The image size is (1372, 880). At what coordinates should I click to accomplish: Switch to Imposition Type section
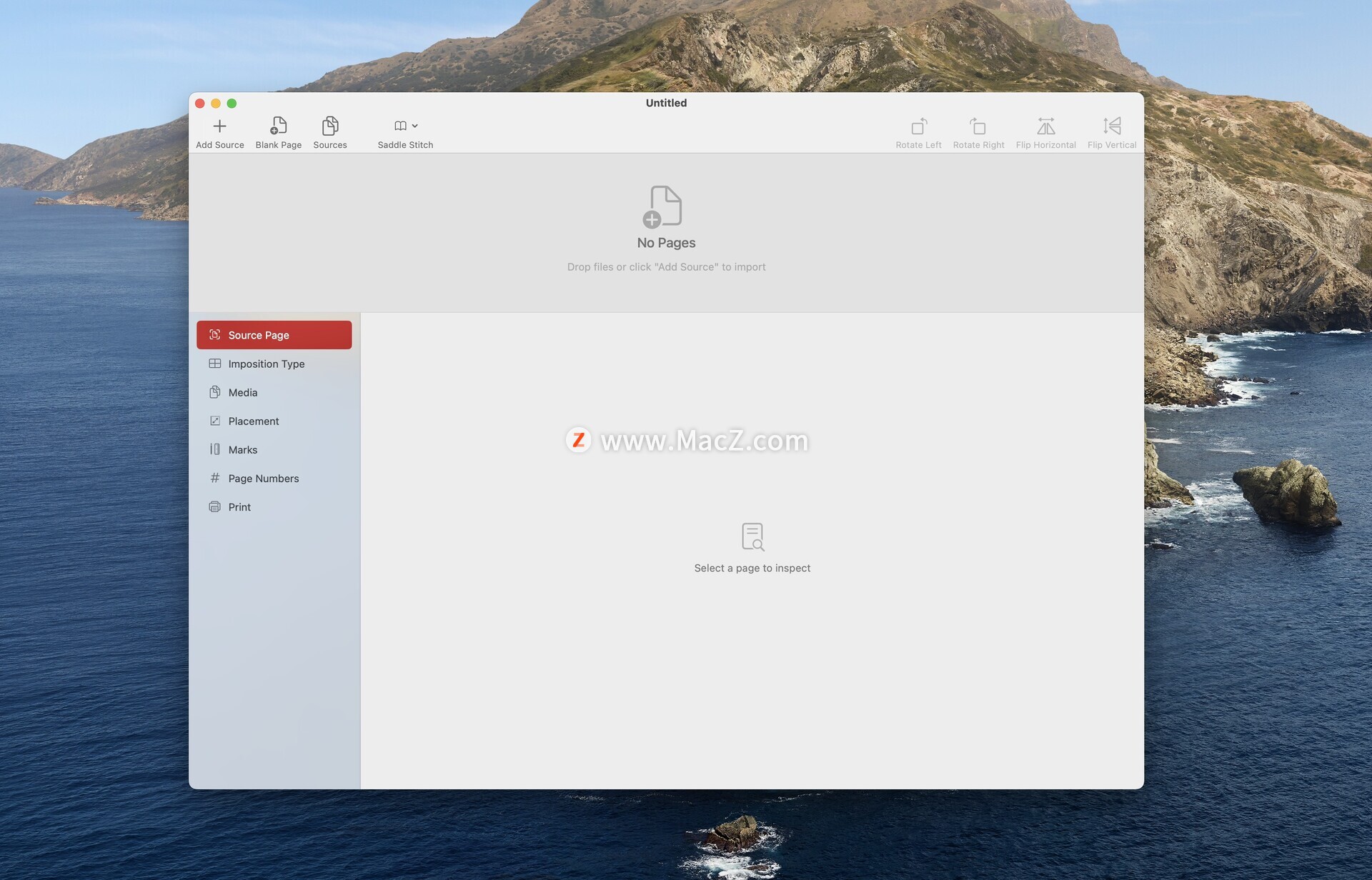click(x=266, y=364)
